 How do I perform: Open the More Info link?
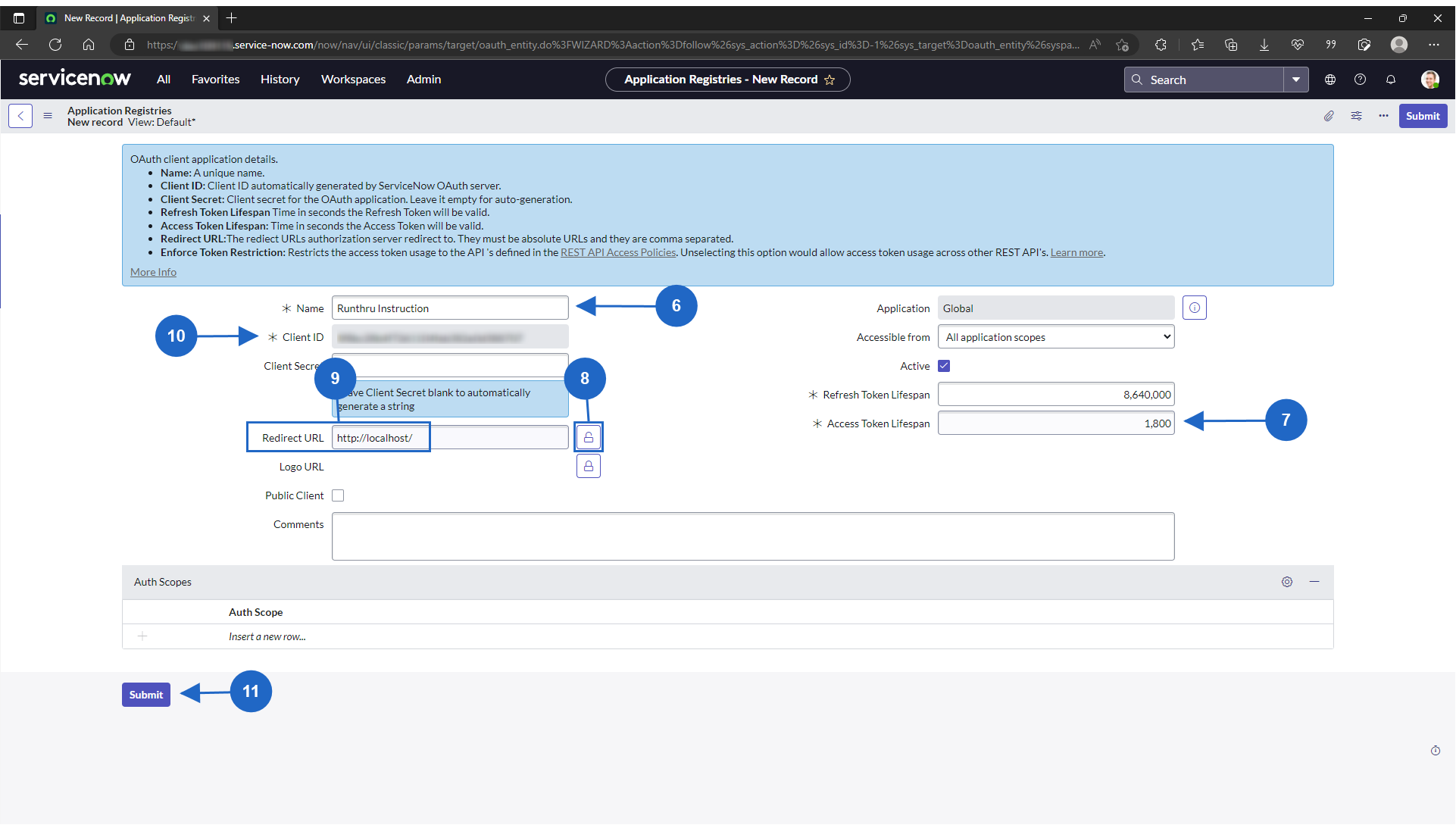[x=153, y=272]
